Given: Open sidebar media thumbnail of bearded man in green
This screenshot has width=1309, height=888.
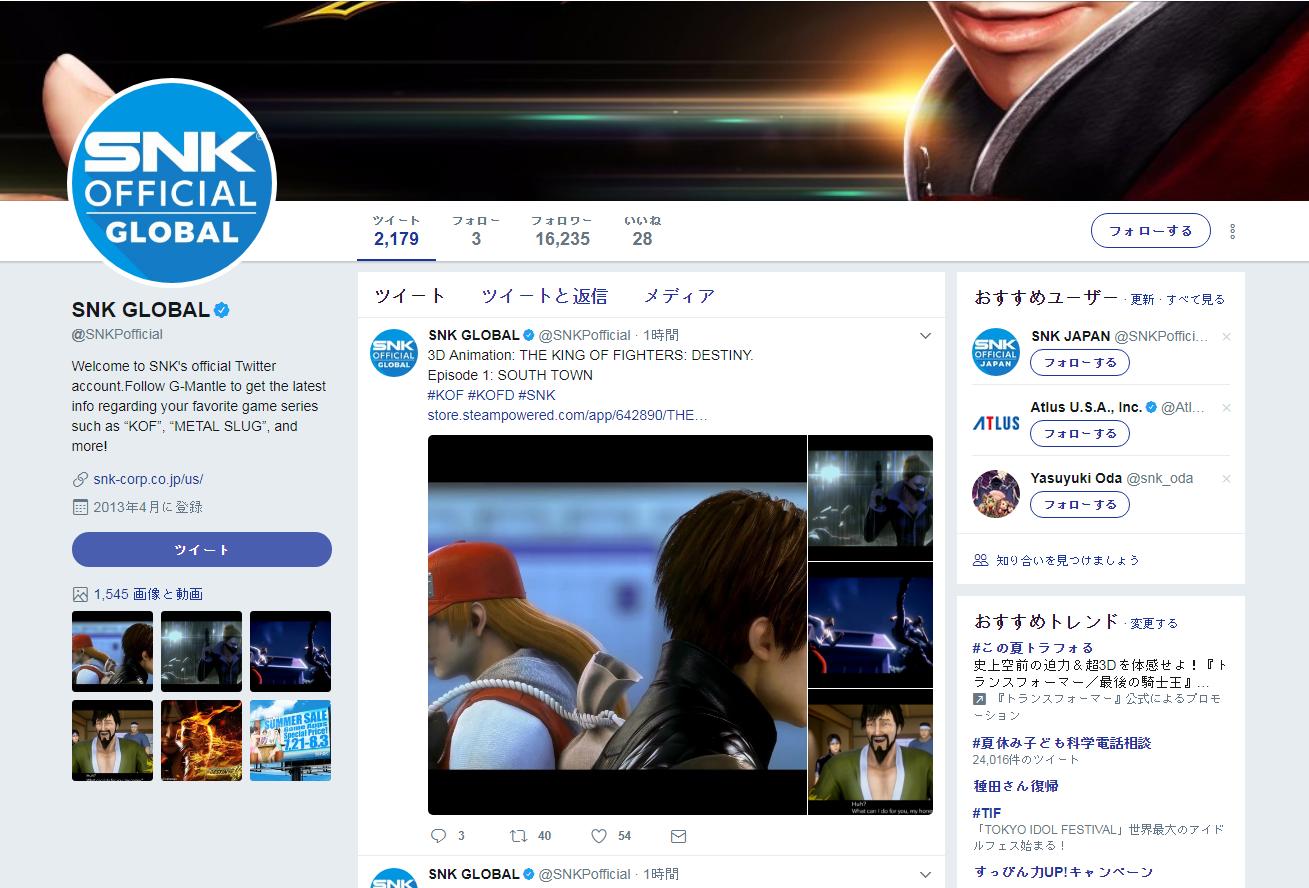Looking at the screenshot, I should [x=113, y=740].
